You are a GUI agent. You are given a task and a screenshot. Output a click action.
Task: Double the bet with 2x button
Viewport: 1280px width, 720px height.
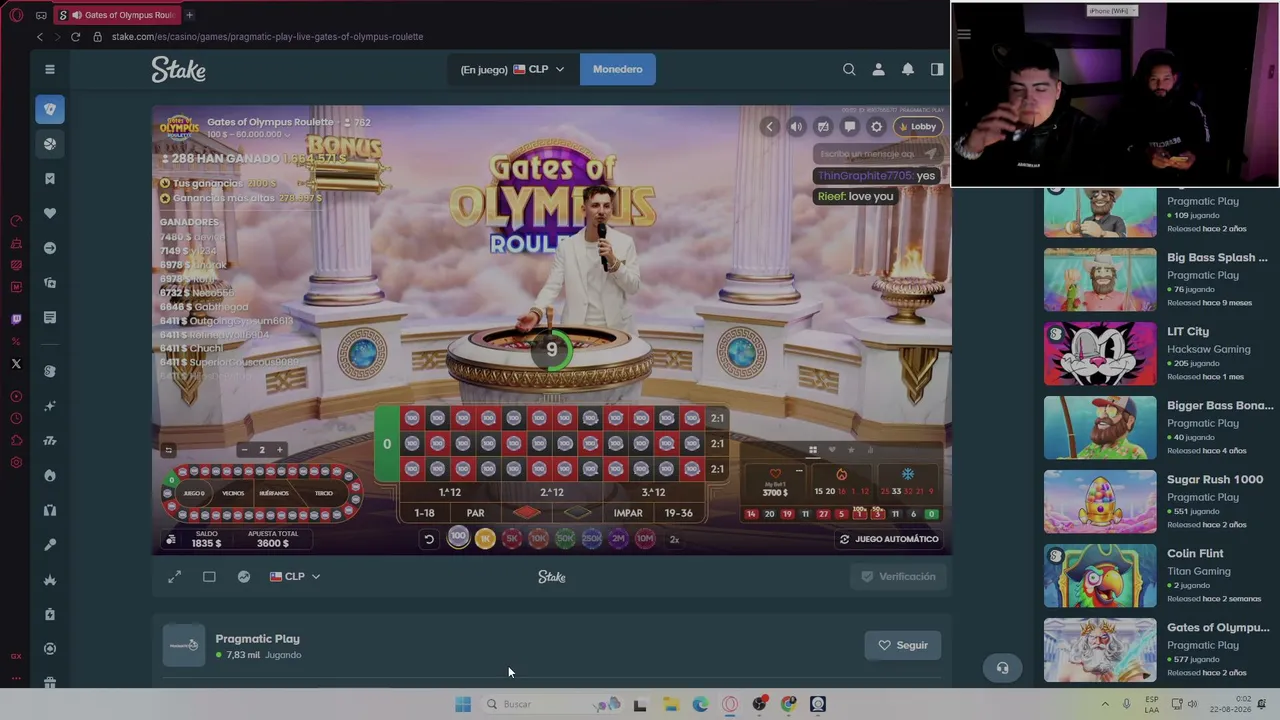coord(674,539)
